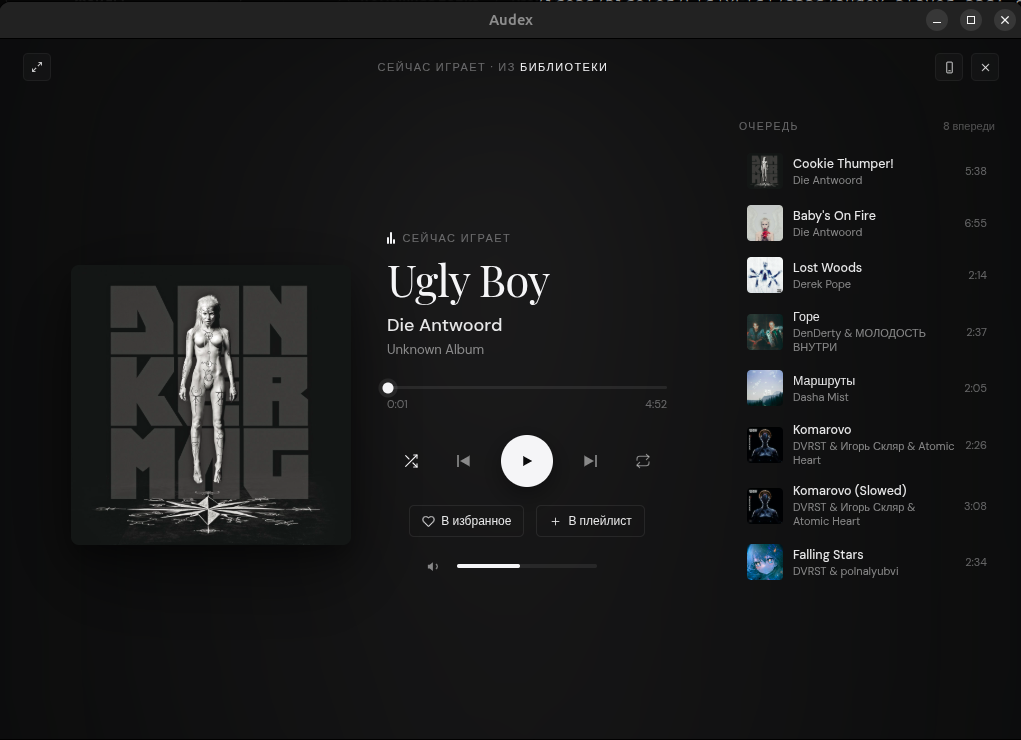Toggle repeat mode
Viewport: 1021px width, 740px height.
point(643,461)
